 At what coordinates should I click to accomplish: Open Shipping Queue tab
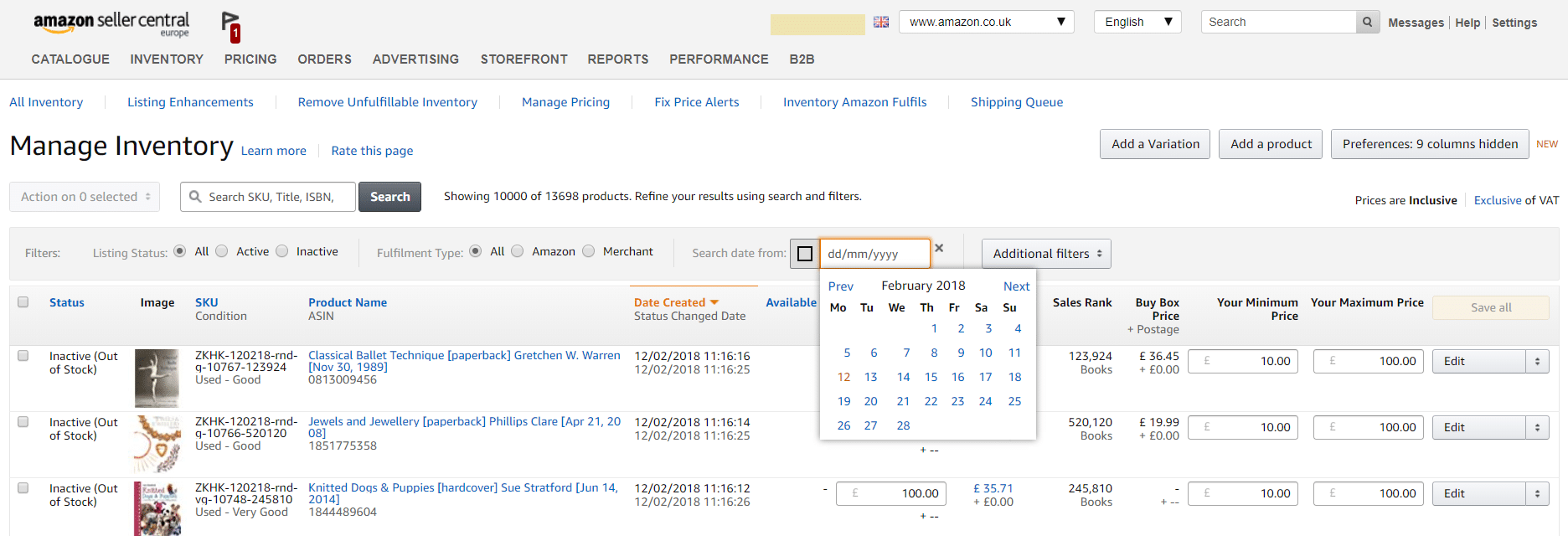click(x=1017, y=102)
